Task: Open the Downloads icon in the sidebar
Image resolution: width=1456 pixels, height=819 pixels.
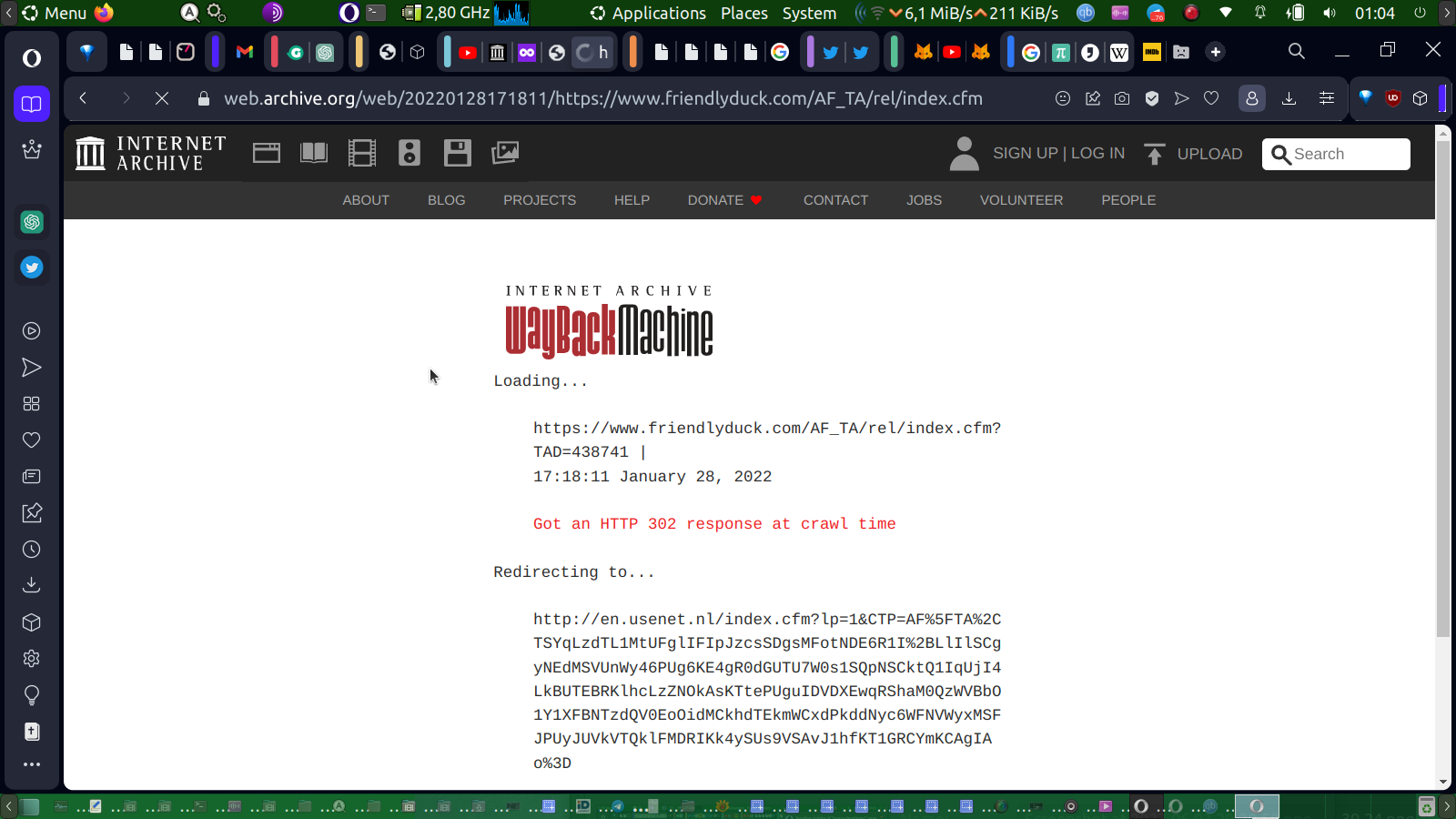Action: click(x=32, y=585)
